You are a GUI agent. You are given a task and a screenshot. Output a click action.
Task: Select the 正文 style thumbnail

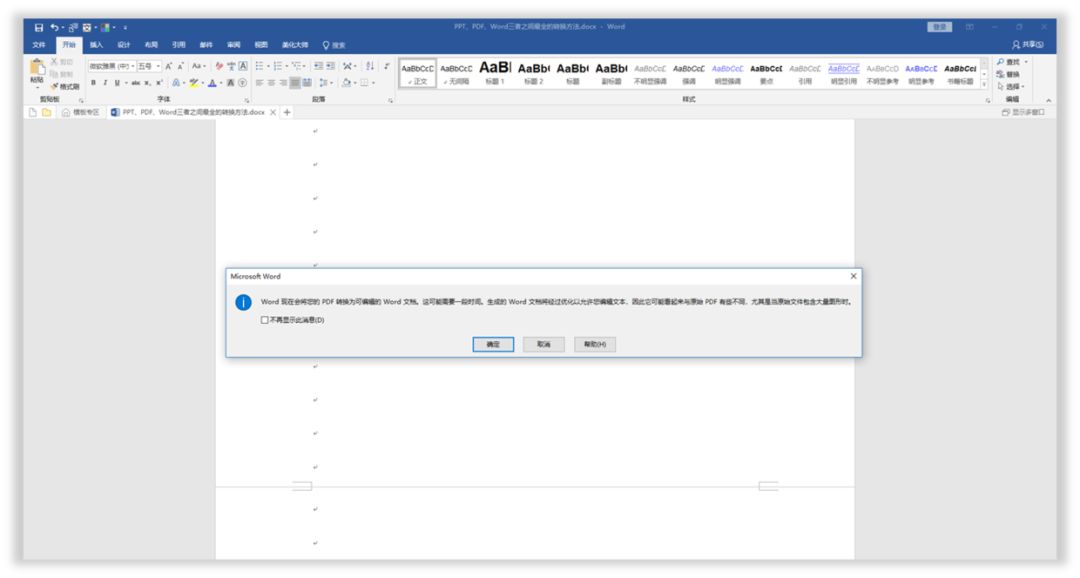click(x=417, y=72)
